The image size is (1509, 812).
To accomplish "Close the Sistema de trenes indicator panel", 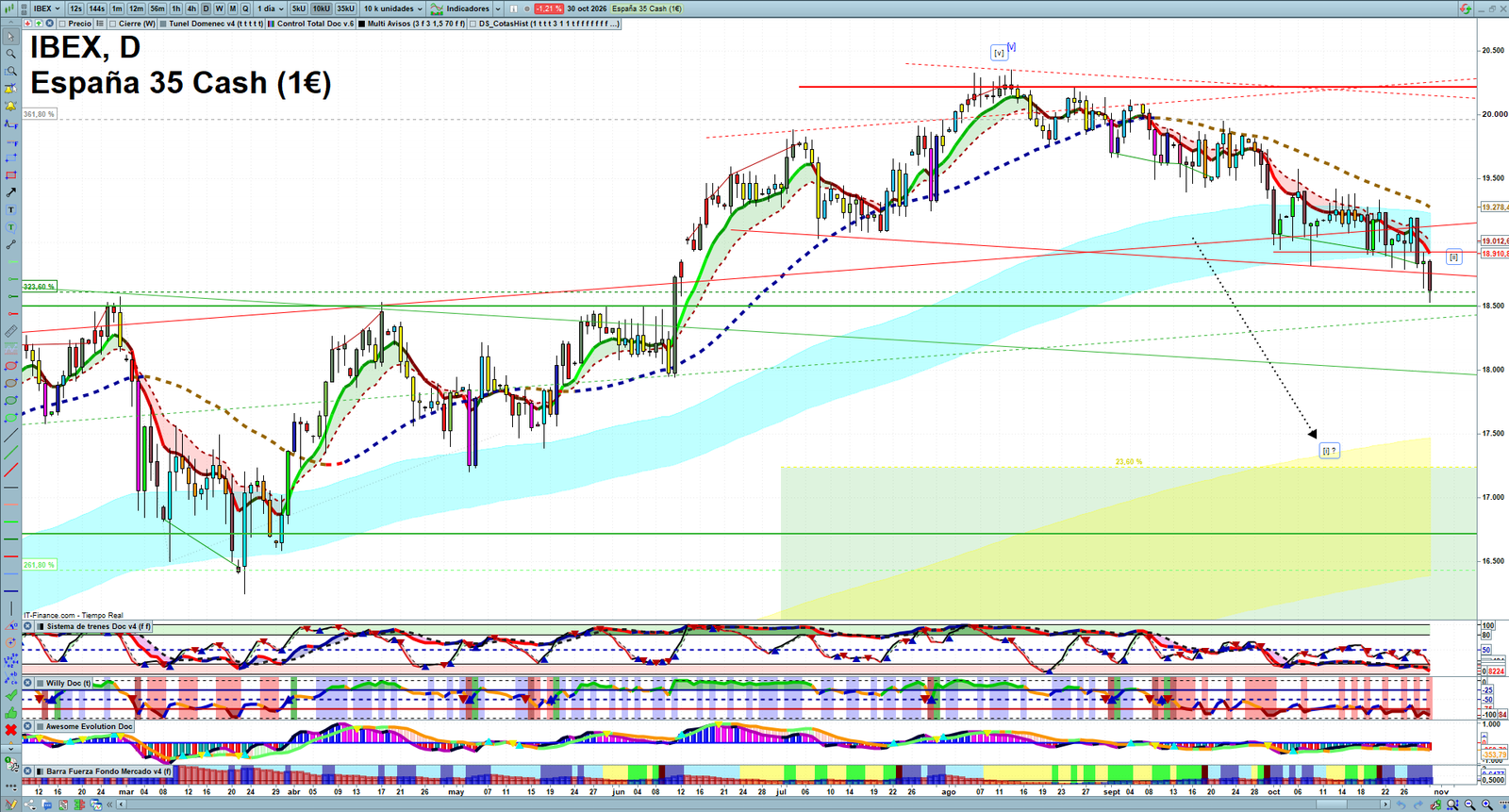I will tap(28, 626).
